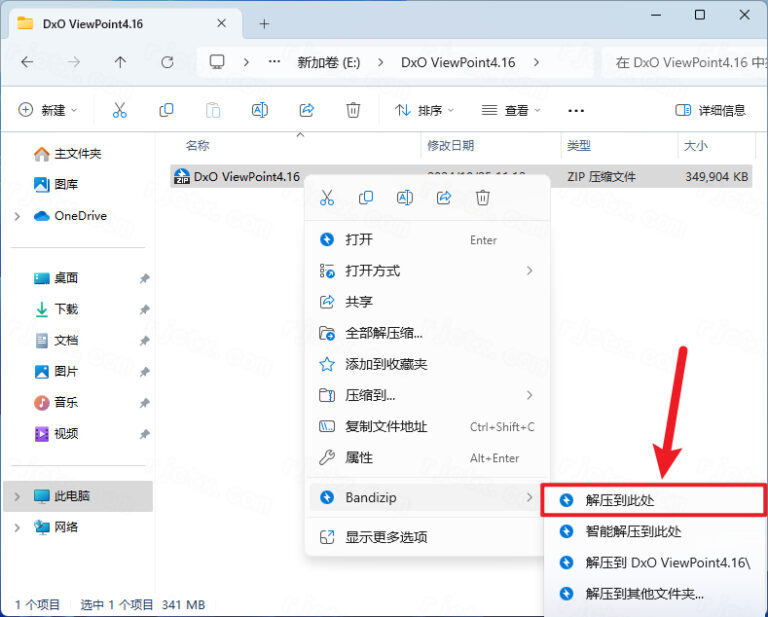Click the Delete icon in the context menu

click(482, 198)
